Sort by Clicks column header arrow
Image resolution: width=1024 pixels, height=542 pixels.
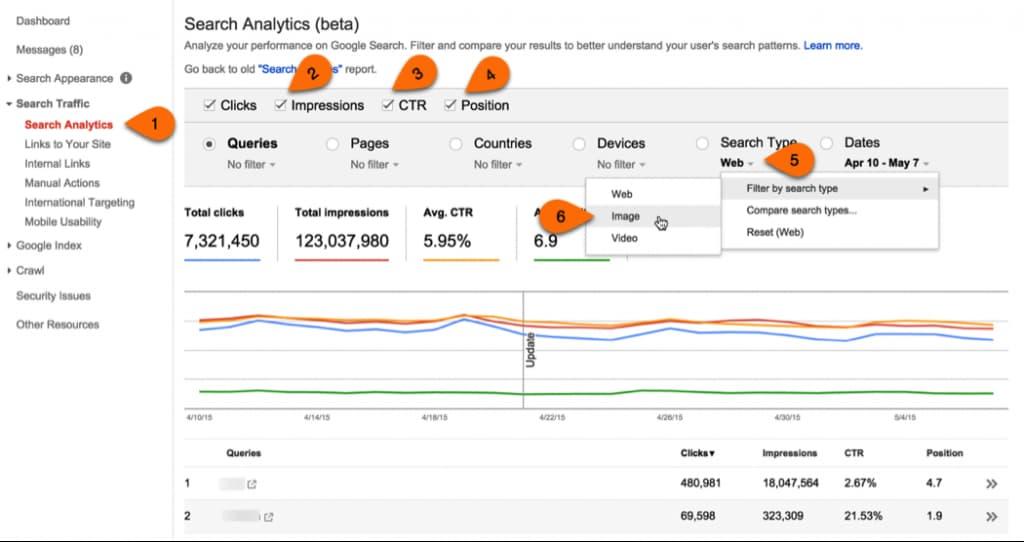[712, 453]
